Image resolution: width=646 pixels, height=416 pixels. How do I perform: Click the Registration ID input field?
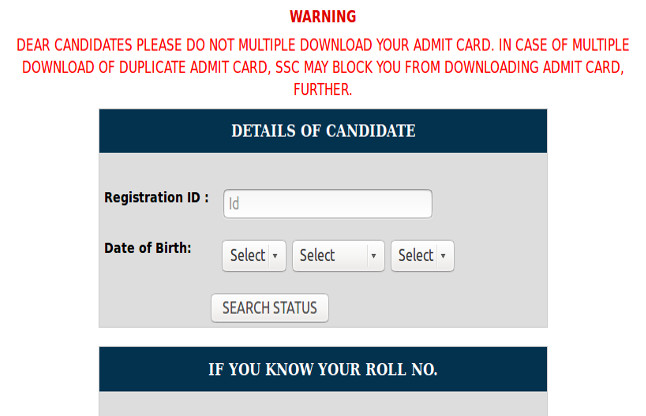pyautogui.click(x=327, y=204)
